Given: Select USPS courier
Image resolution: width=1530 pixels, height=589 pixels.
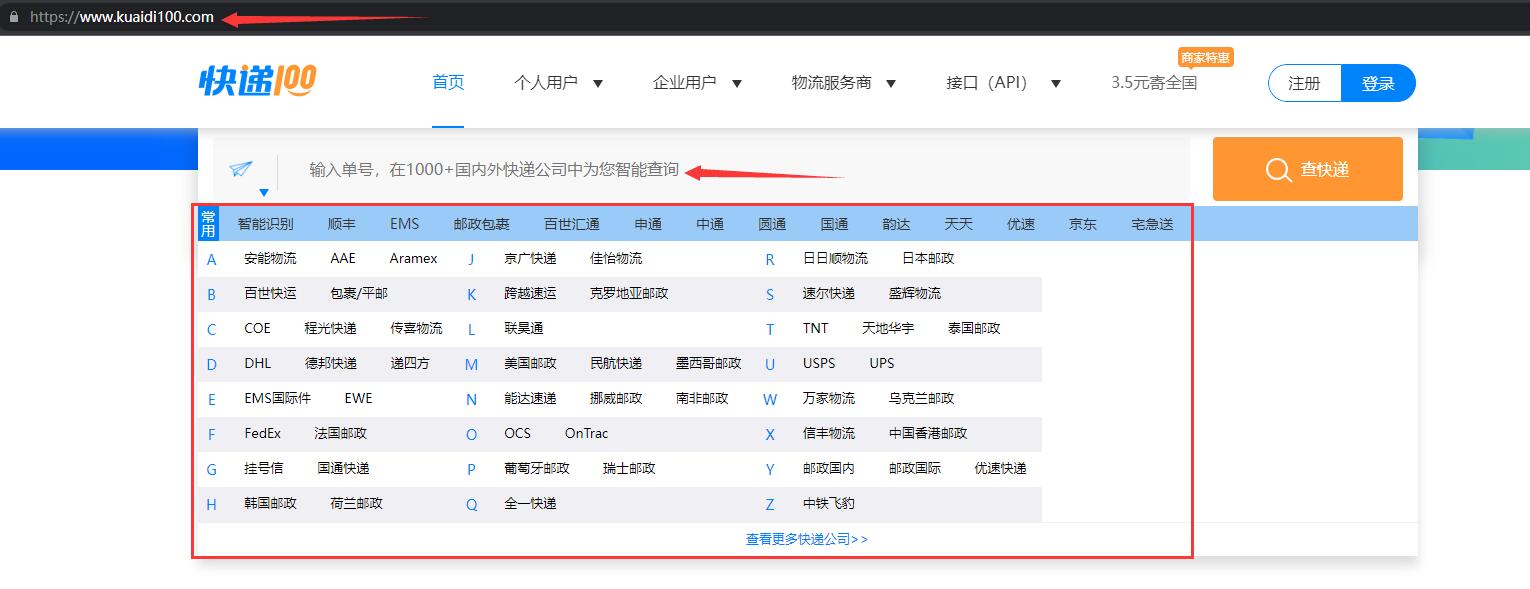Looking at the screenshot, I should [819, 363].
